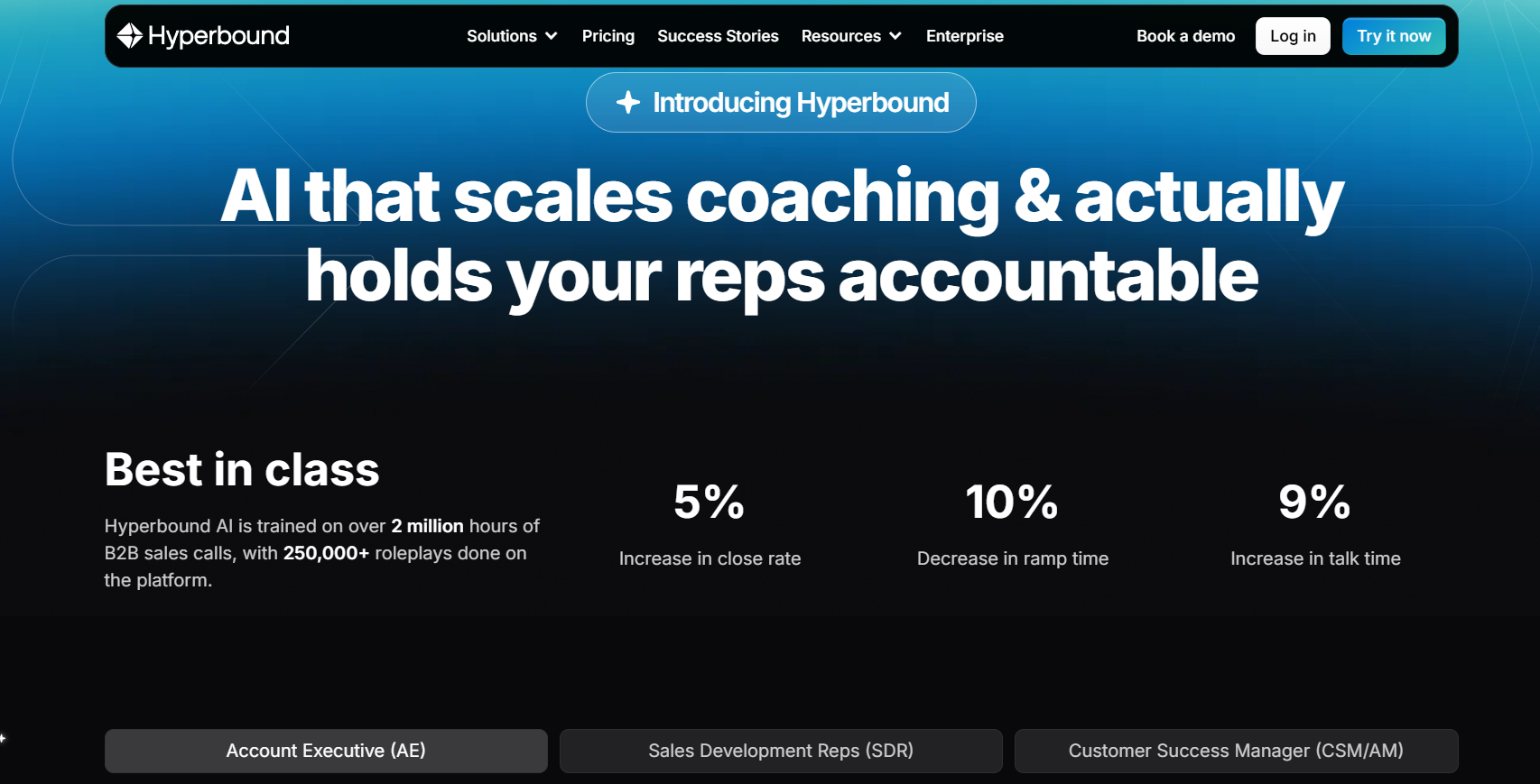Click the Try it now button
This screenshot has width=1540, height=784.
pyautogui.click(x=1394, y=36)
